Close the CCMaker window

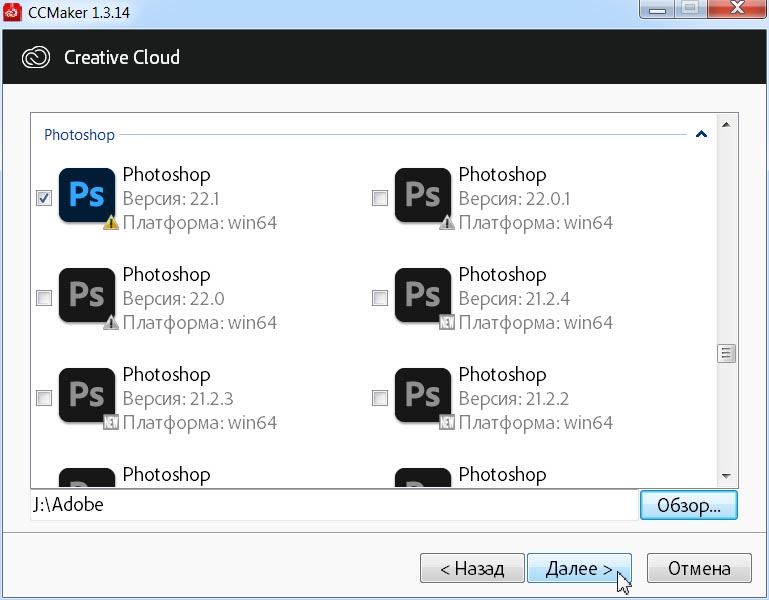(x=737, y=9)
